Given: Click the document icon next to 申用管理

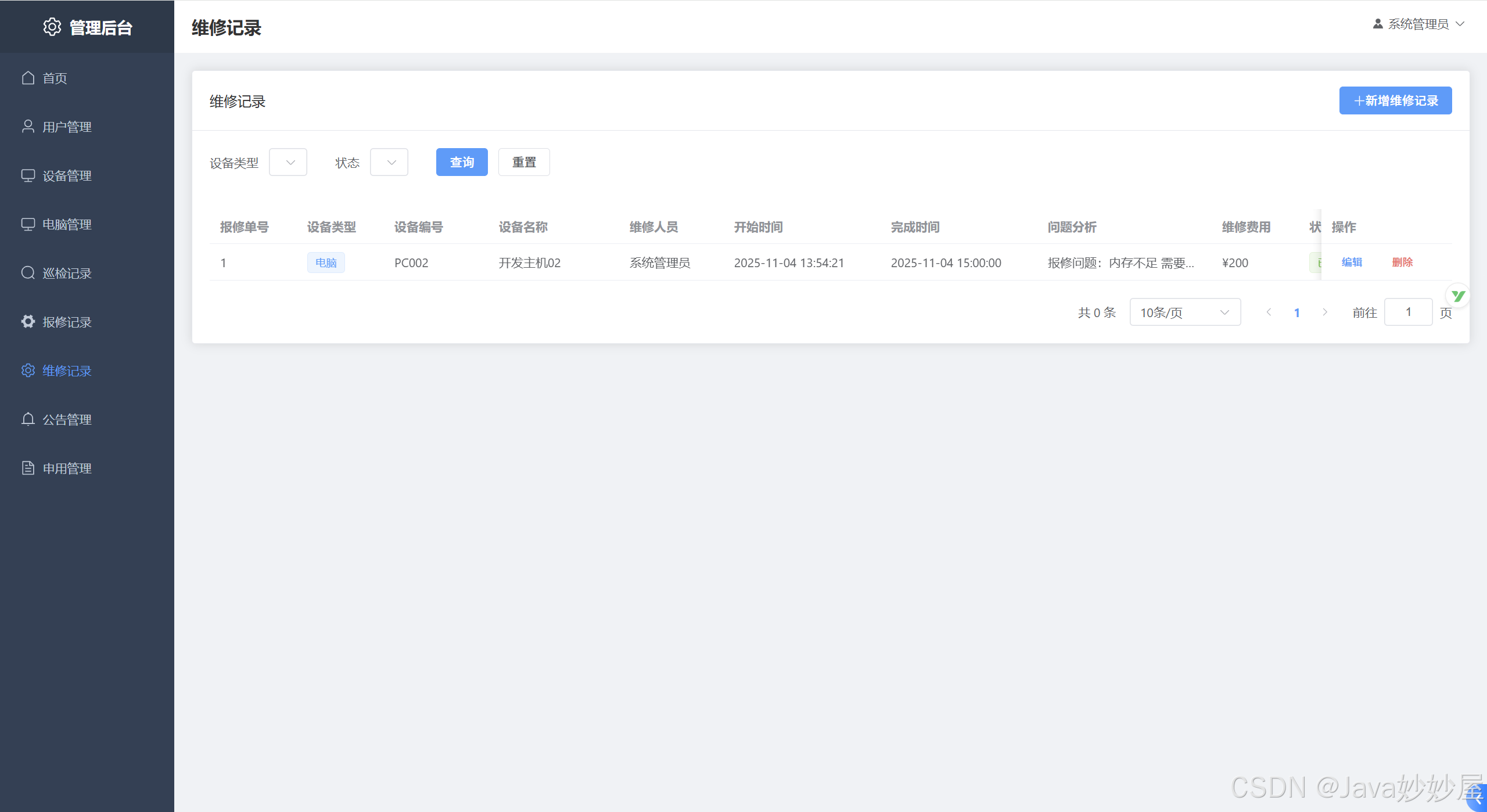Looking at the screenshot, I should point(28,468).
